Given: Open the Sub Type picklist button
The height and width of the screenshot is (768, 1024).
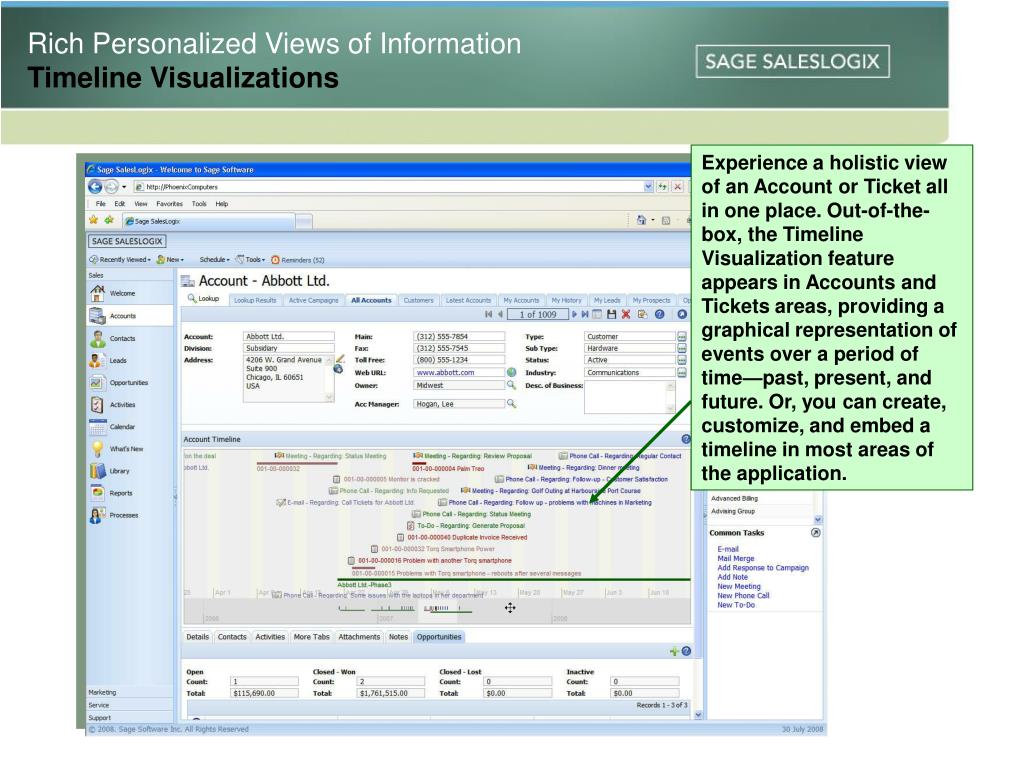Looking at the screenshot, I should [x=682, y=349].
